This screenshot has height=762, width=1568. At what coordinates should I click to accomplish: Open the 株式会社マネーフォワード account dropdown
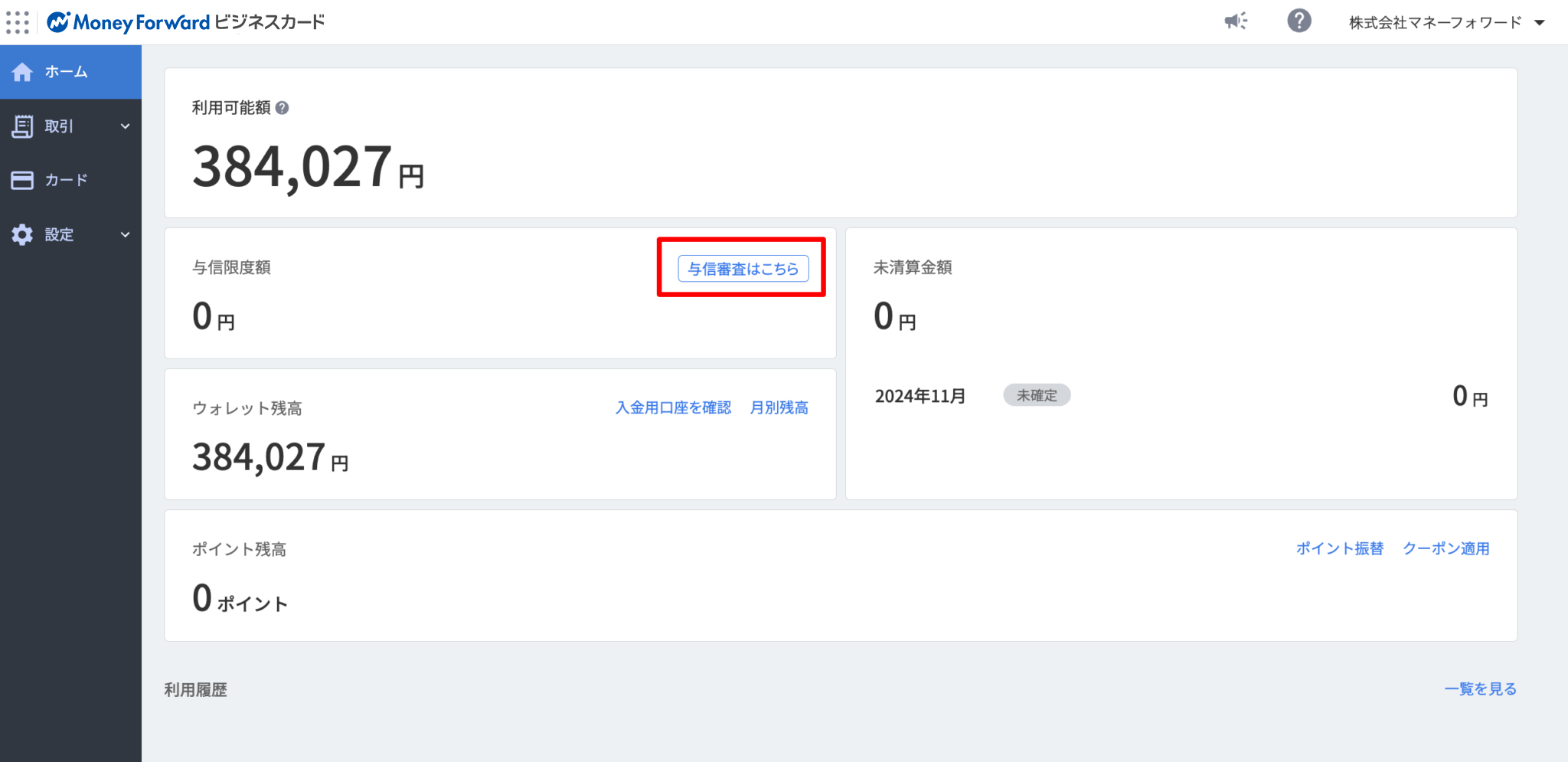pos(1446,23)
